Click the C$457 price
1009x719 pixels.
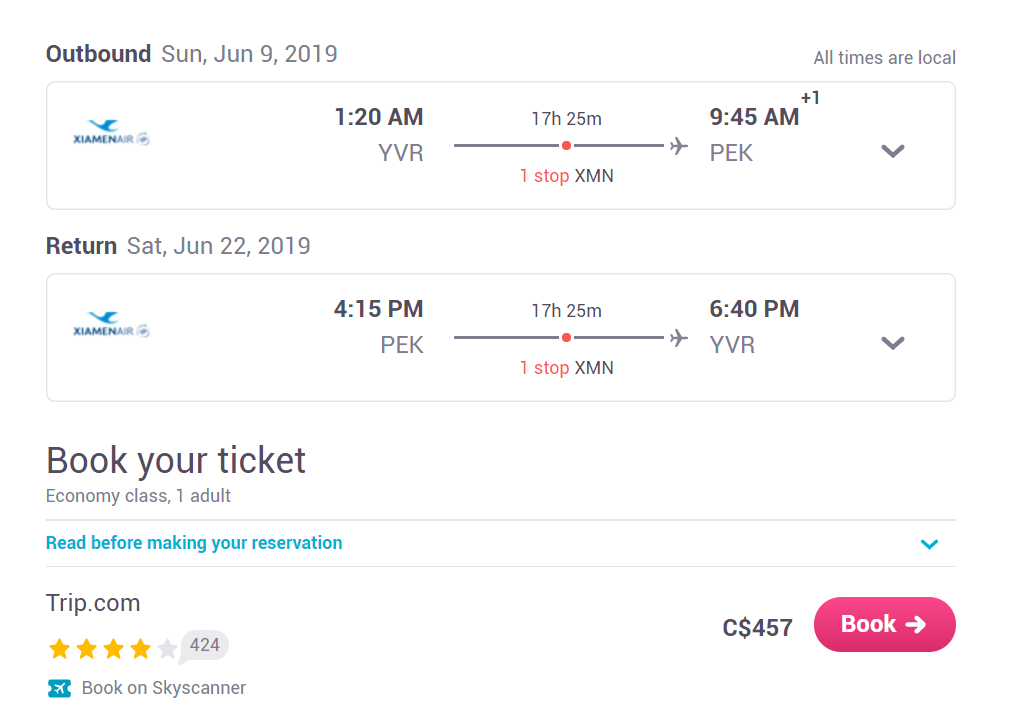coord(757,628)
